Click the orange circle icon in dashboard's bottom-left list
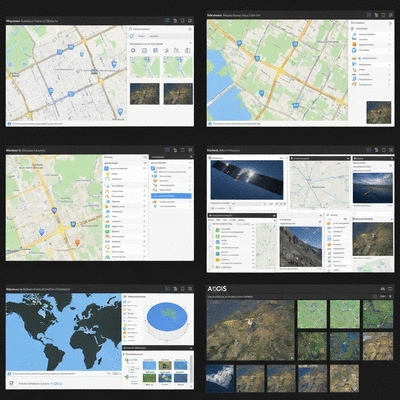Screen dimensions: 400x400 point(218,259)
